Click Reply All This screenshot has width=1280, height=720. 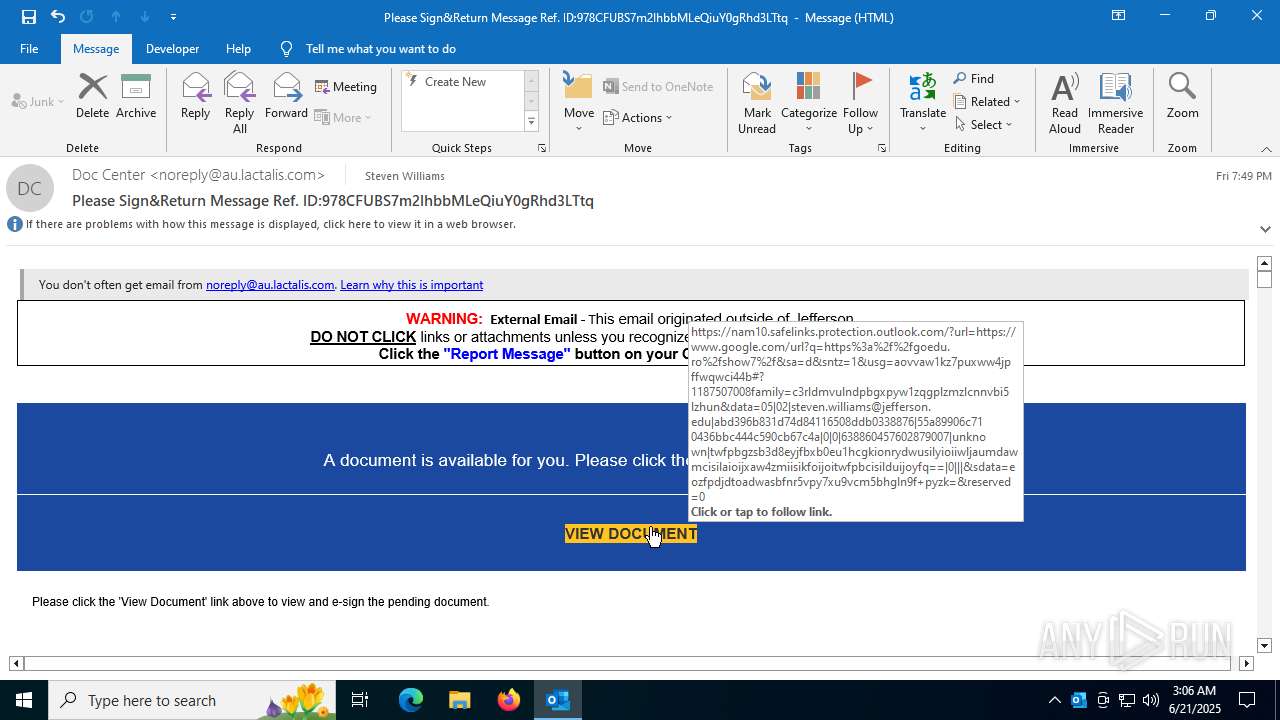click(240, 103)
